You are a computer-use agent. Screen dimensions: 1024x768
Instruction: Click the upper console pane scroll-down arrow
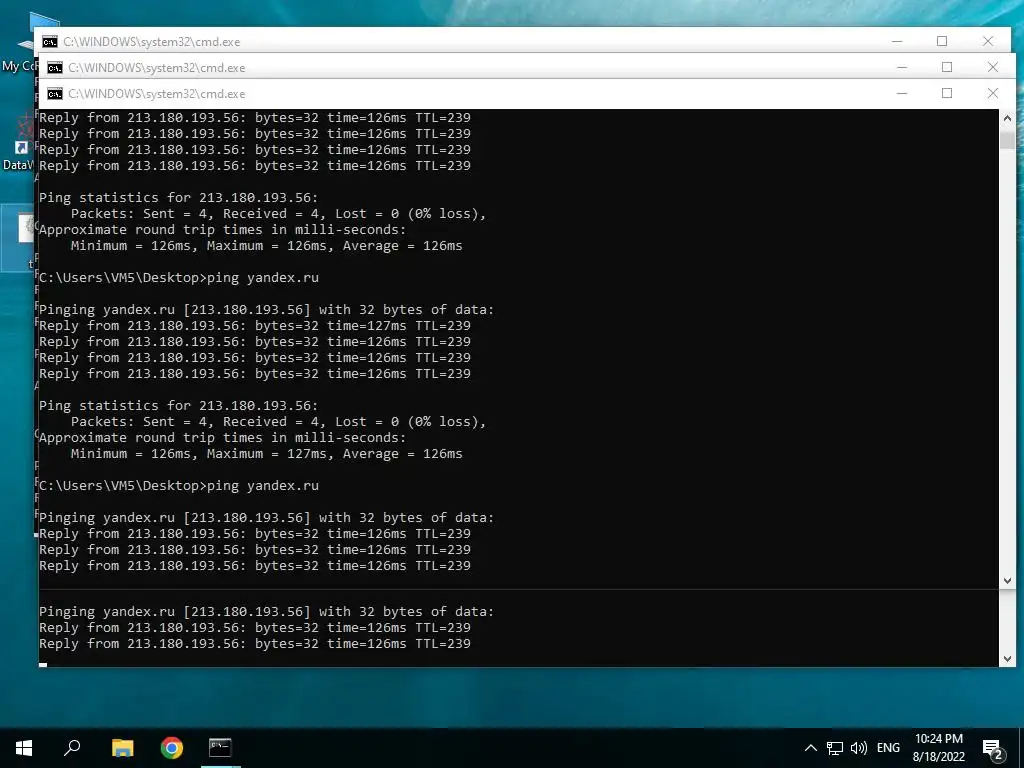point(1007,581)
